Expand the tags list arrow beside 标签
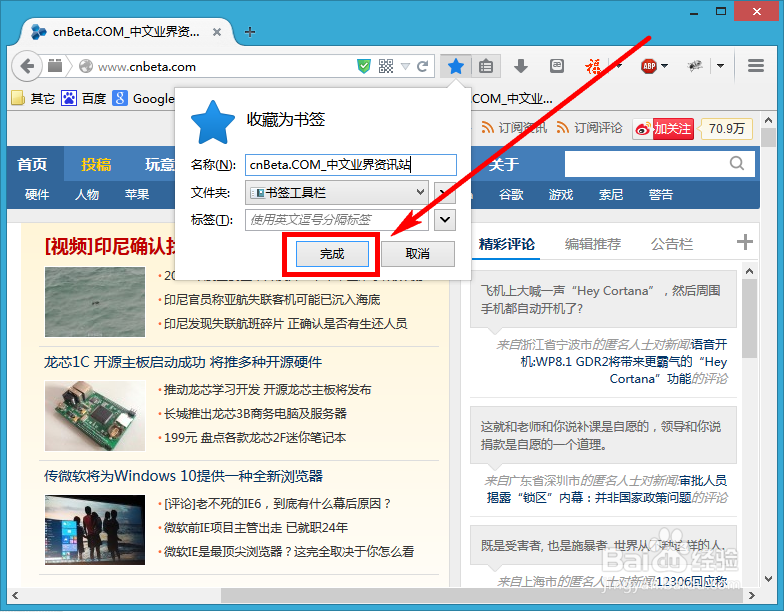 444,220
